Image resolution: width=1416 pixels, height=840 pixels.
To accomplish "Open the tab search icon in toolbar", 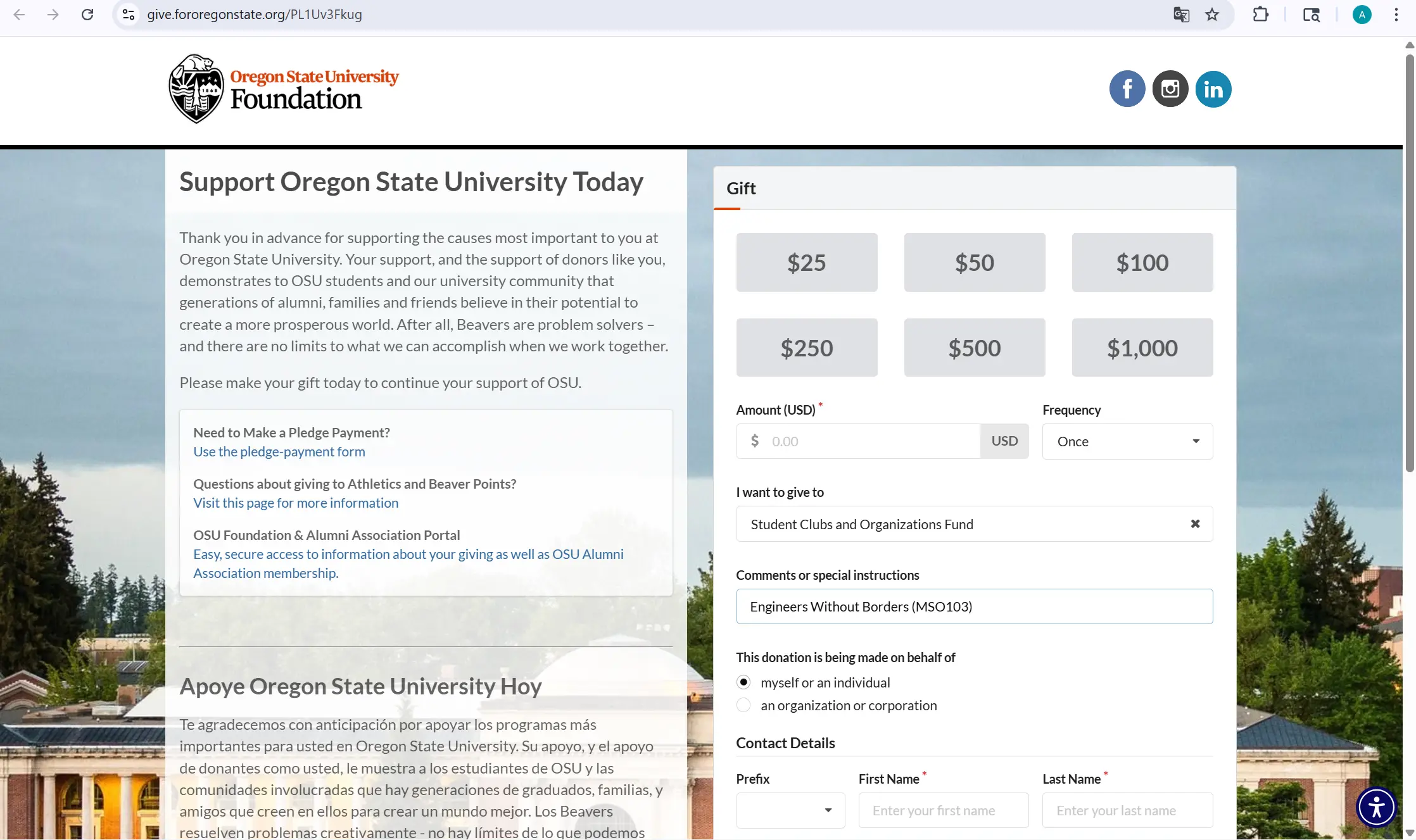I will pos(1311,15).
